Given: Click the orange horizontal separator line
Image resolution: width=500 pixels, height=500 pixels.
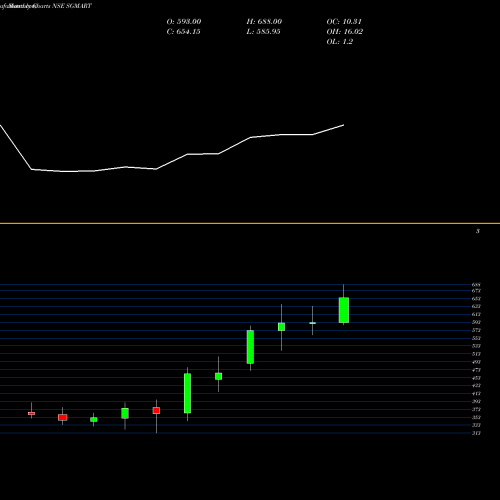Looking at the screenshot, I should click(x=250, y=223).
